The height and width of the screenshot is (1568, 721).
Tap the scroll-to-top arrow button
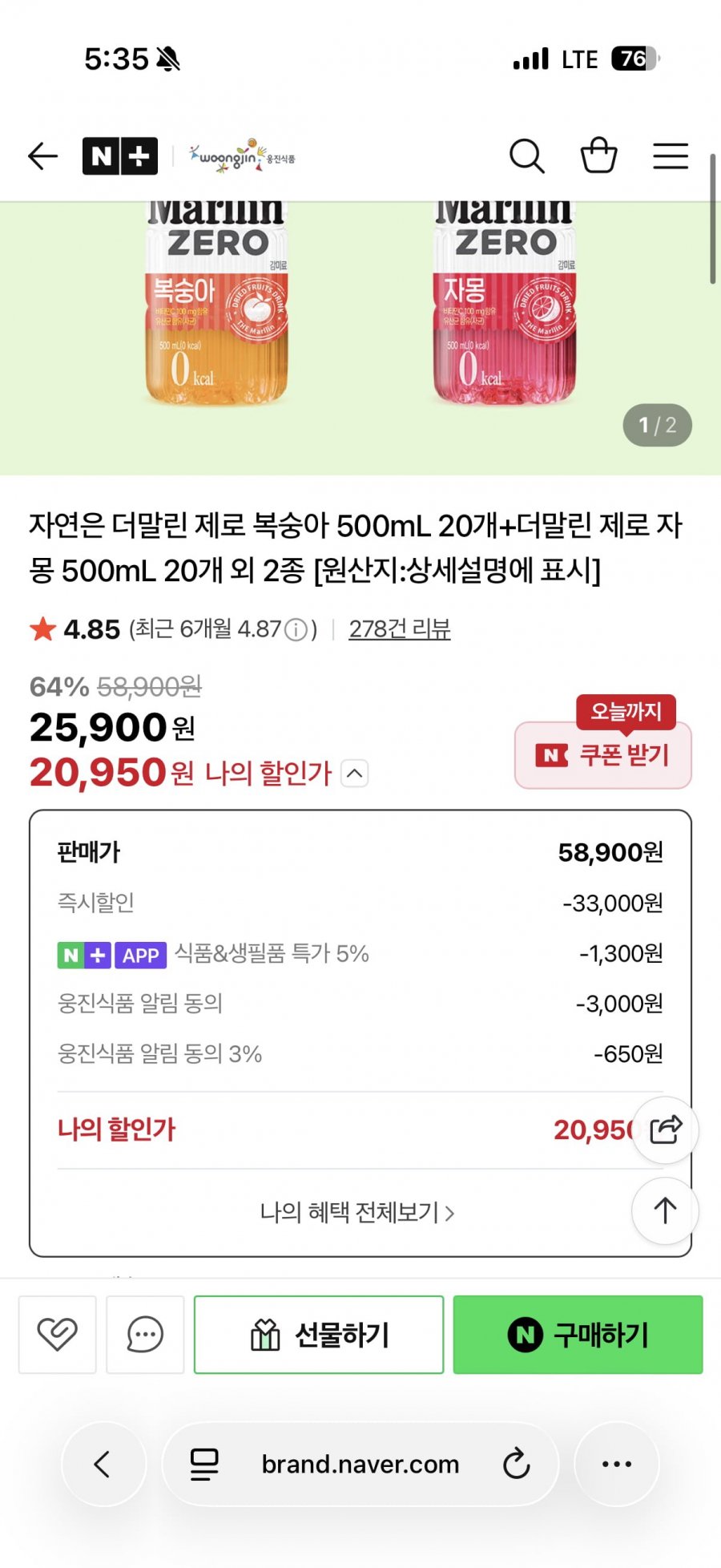coord(665,1210)
